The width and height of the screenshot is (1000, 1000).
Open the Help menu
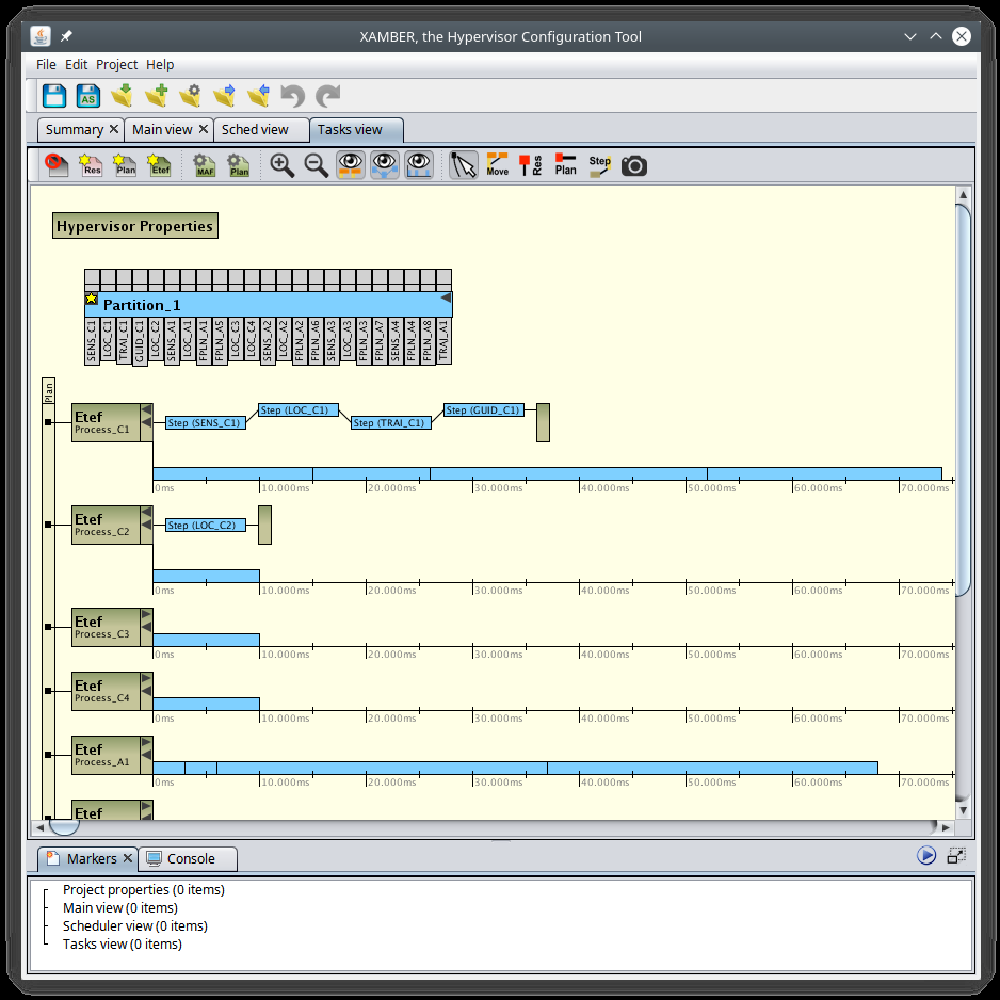click(160, 64)
